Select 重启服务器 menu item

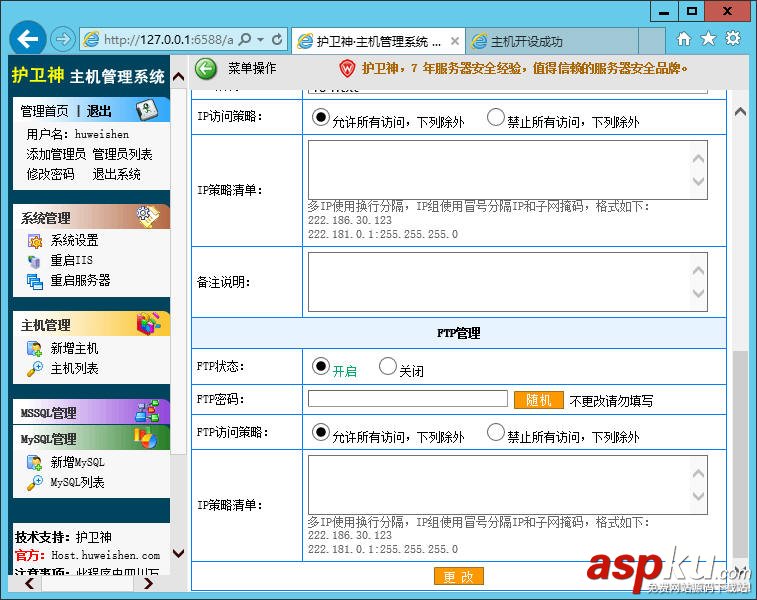[80, 280]
